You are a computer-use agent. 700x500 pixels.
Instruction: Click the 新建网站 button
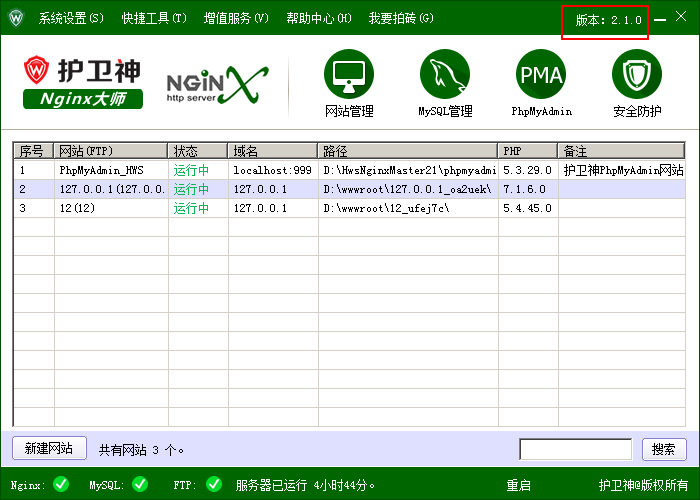click(49, 449)
